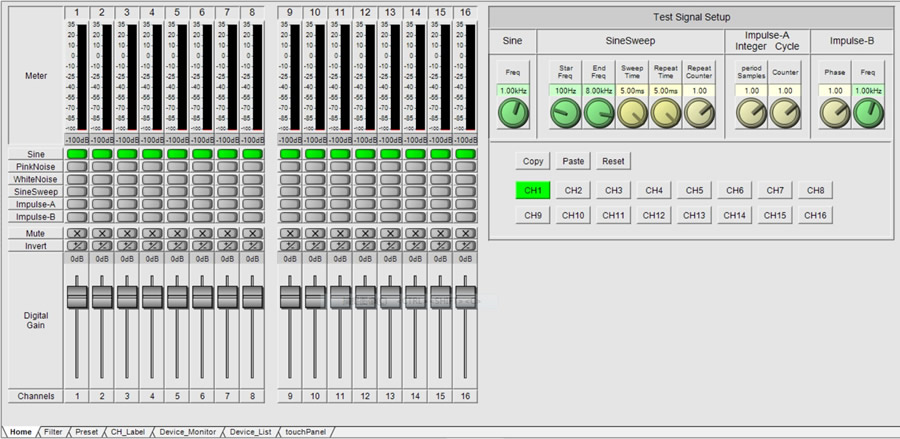Click the Sweep Time knob

point(632,112)
